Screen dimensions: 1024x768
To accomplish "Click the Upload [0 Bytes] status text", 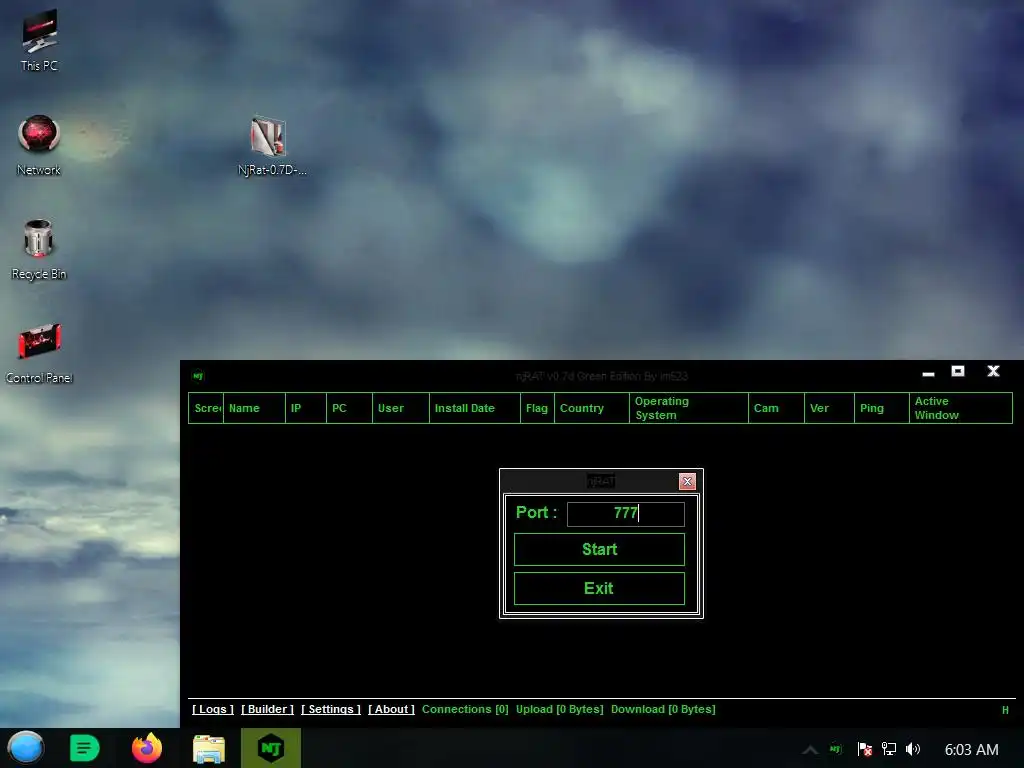I will [x=560, y=709].
